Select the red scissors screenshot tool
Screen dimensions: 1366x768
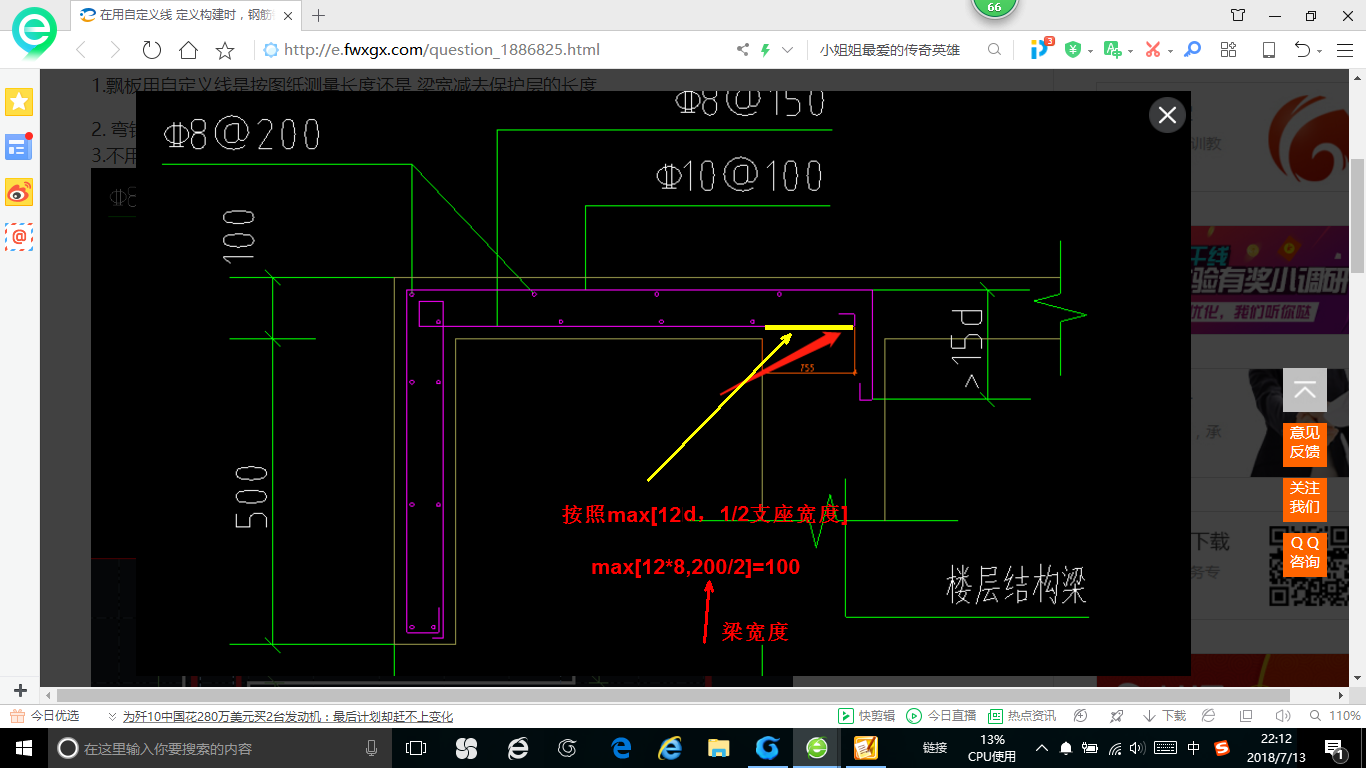1152,50
